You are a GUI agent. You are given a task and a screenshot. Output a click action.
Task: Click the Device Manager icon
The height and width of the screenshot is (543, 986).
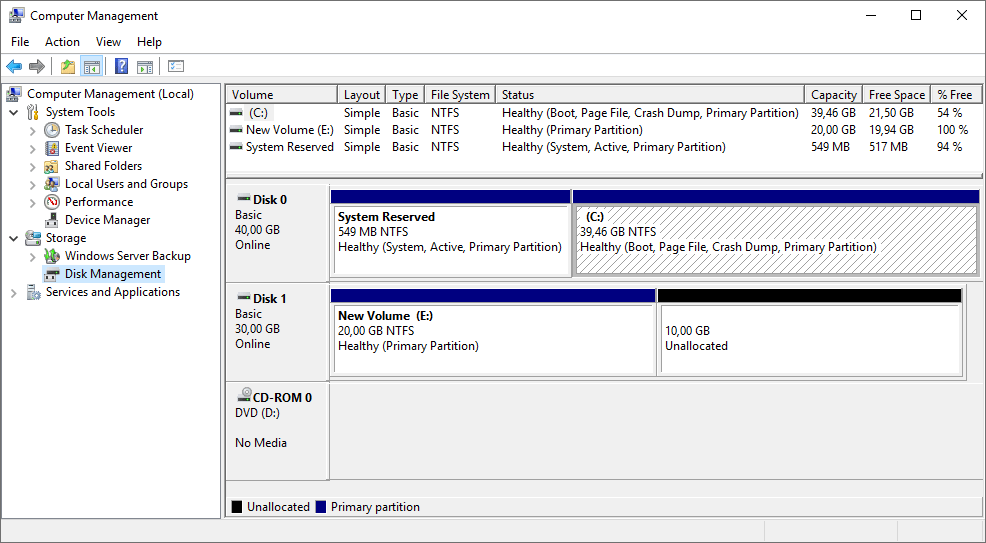(x=52, y=220)
